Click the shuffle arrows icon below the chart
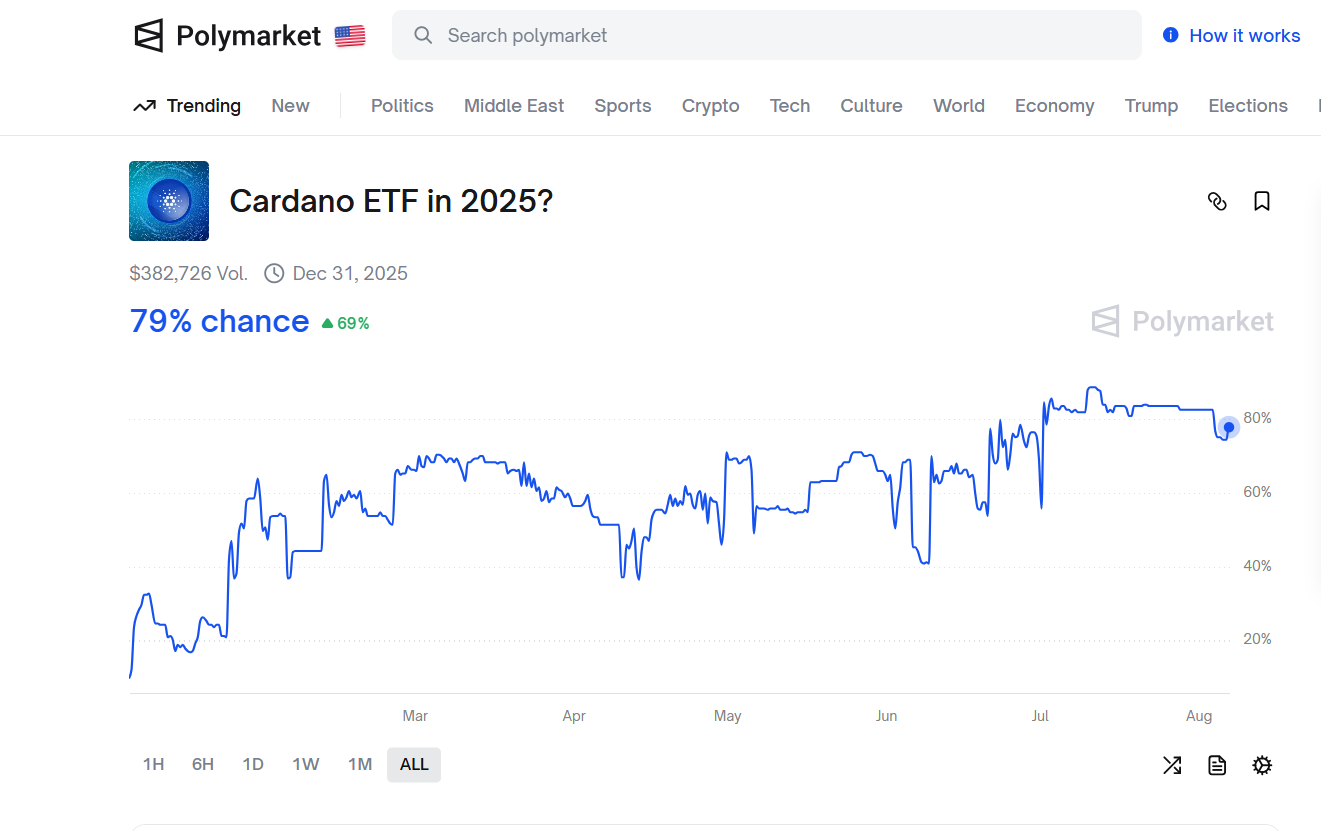The width and height of the screenshot is (1321, 831). [x=1172, y=766]
